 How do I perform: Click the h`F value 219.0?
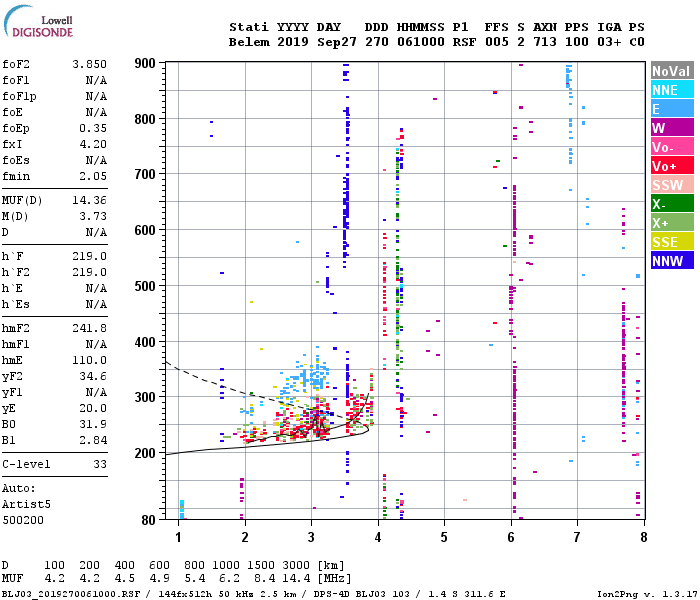coord(89,257)
